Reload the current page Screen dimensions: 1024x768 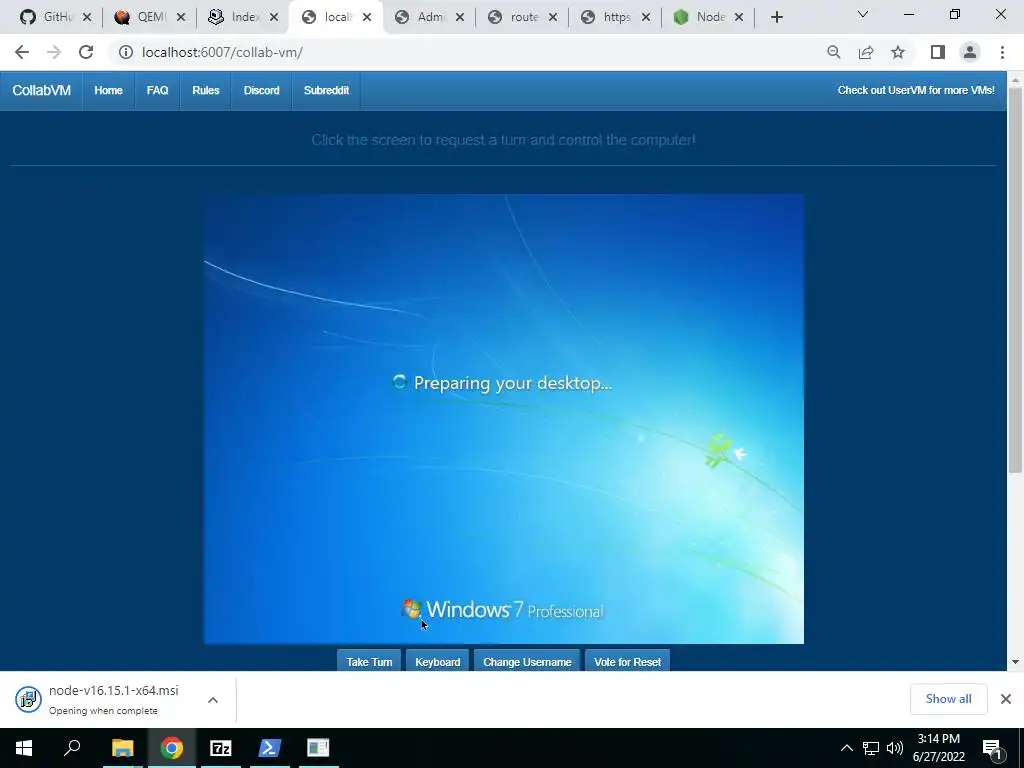point(86,52)
